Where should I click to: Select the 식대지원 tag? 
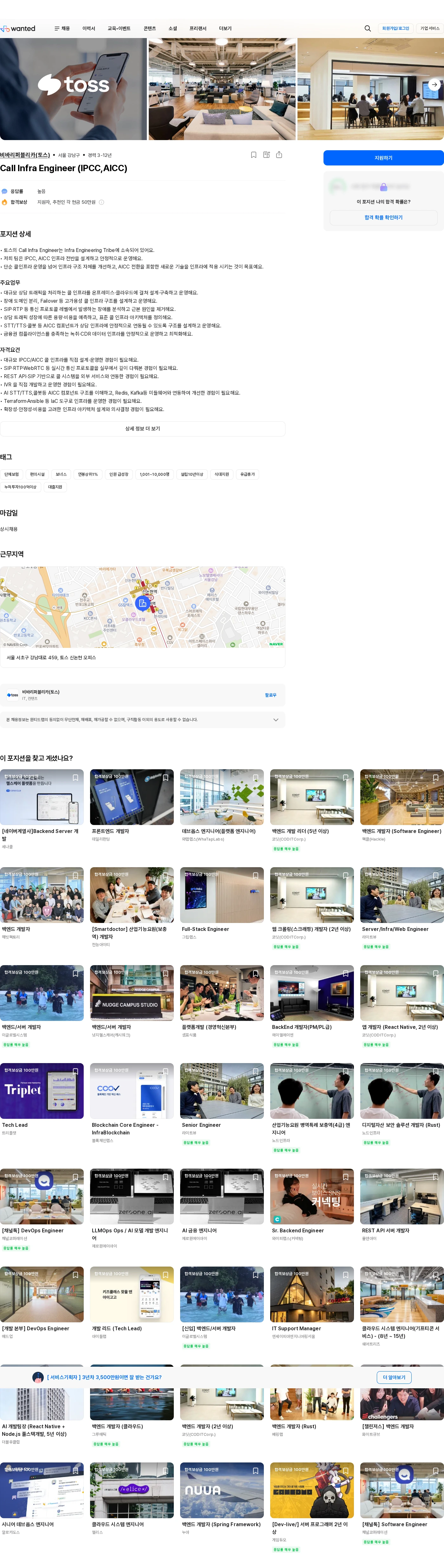(x=222, y=474)
